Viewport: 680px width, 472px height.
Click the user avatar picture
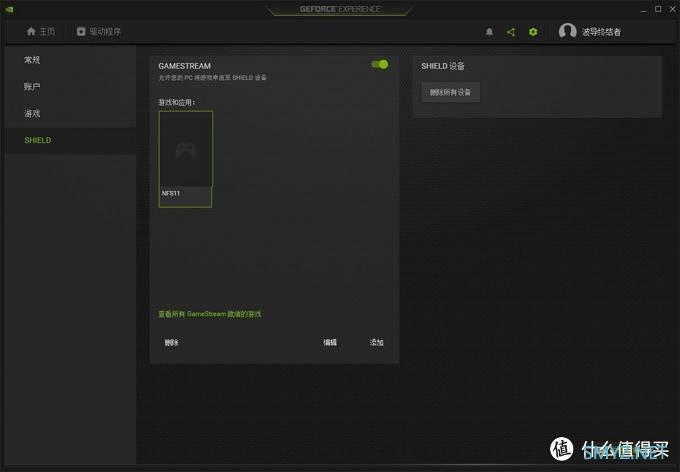tap(567, 31)
